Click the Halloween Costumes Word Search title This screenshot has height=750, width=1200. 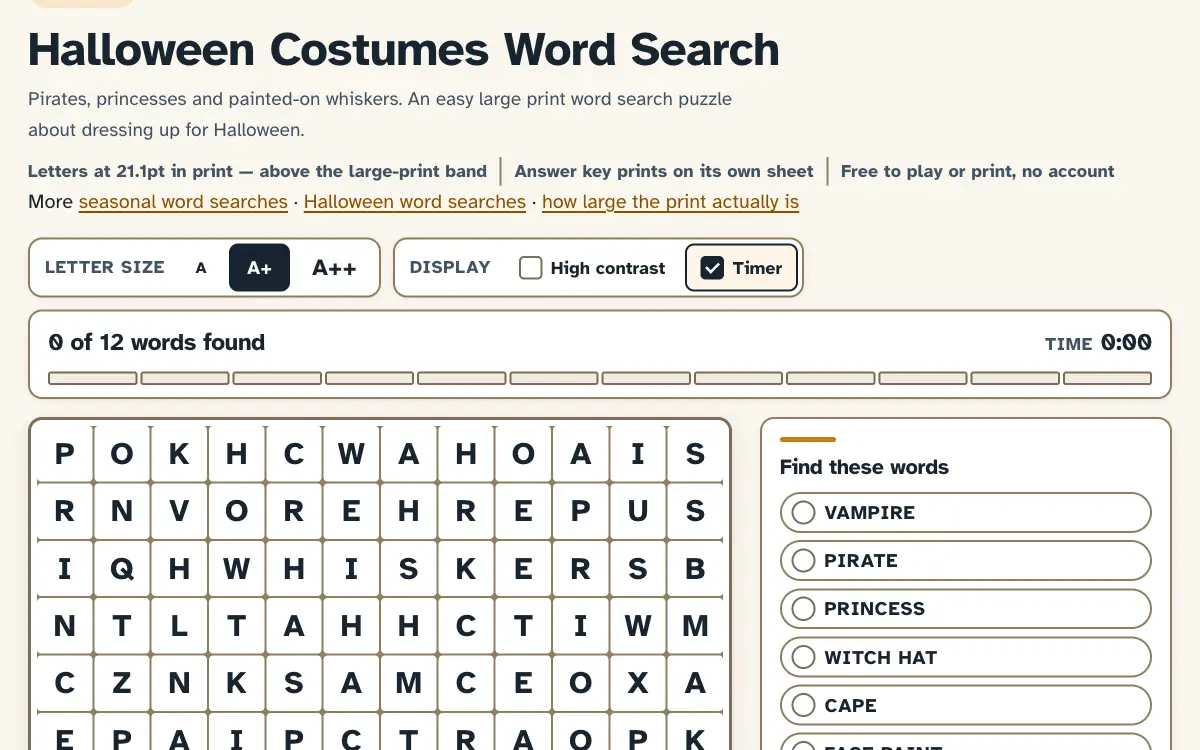pyautogui.click(x=404, y=49)
